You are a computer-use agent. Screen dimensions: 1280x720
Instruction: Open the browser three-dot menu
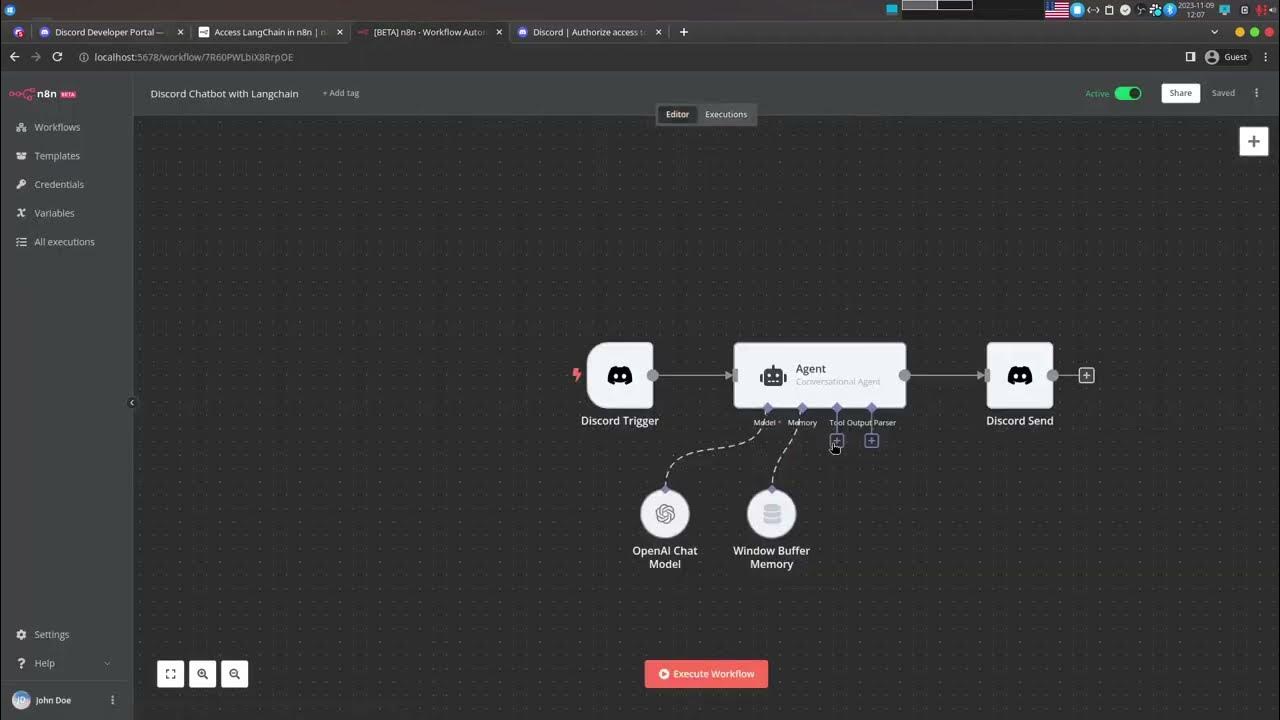1266,57
